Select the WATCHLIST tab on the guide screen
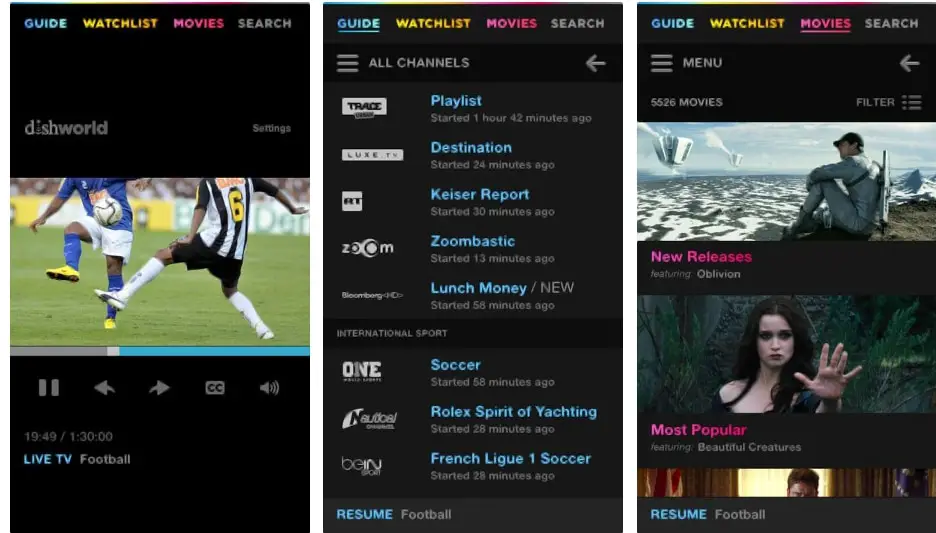Viewport: 936px width, 533px height. (x=433, y=23)
